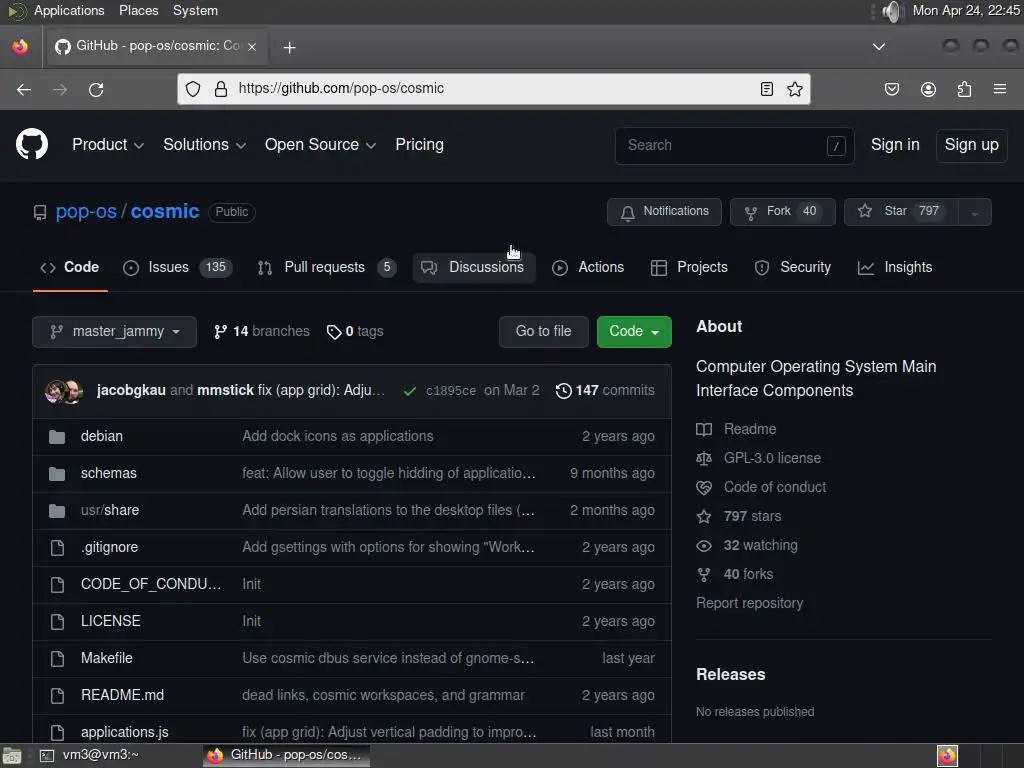This screenshot has width=1024, height=768.
Task: Click the Firefox icon in bottom-right tray
Action: pos(947,756)
